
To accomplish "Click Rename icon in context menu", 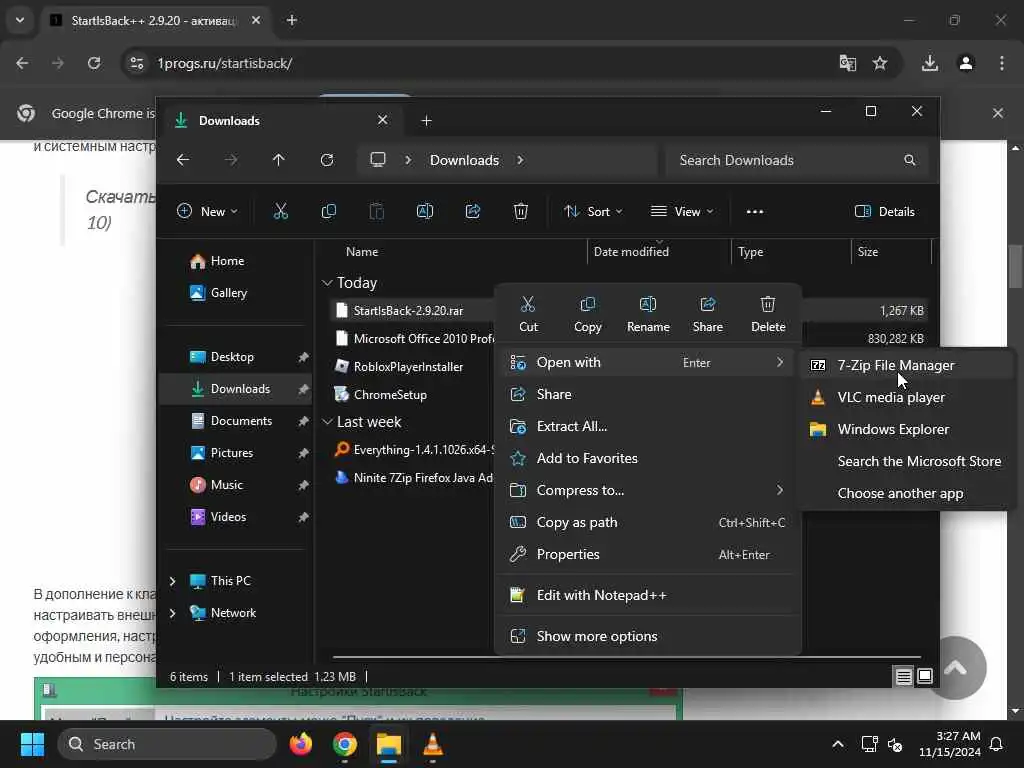I will tap(648, 314).
